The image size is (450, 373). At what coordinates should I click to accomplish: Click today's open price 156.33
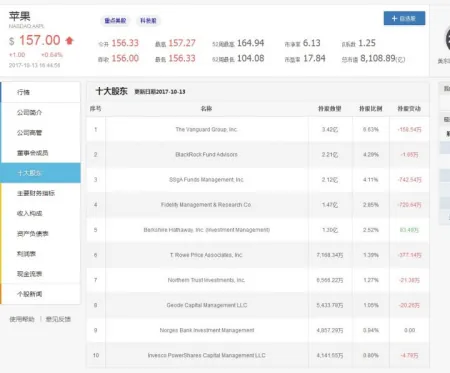tap(125, 43)
